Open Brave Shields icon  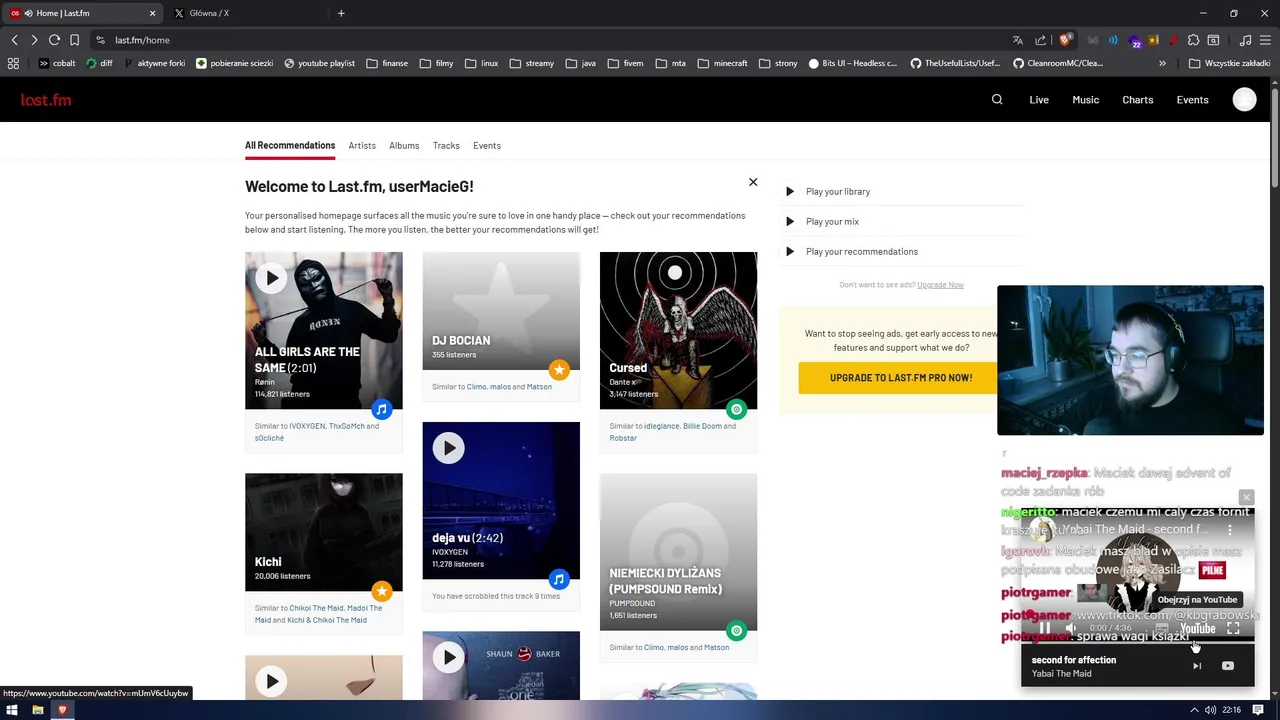pyautogui.click(x=1065, y=40)
